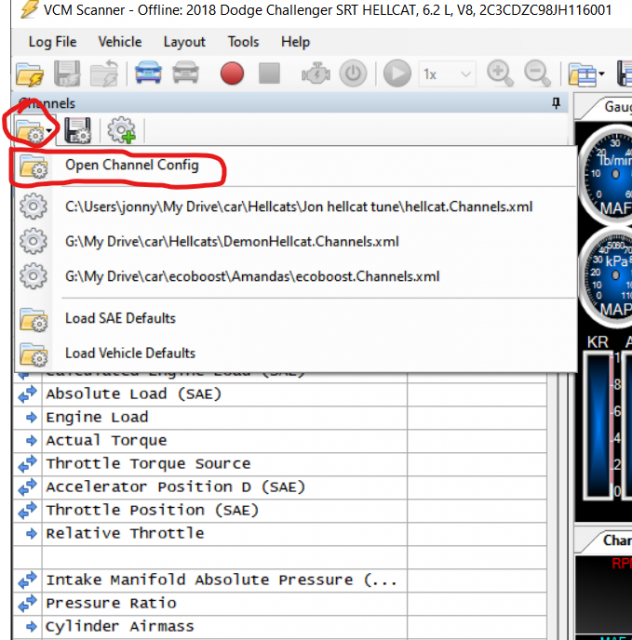Click the blue car Connect to Vehicle icon

[149, 74]
